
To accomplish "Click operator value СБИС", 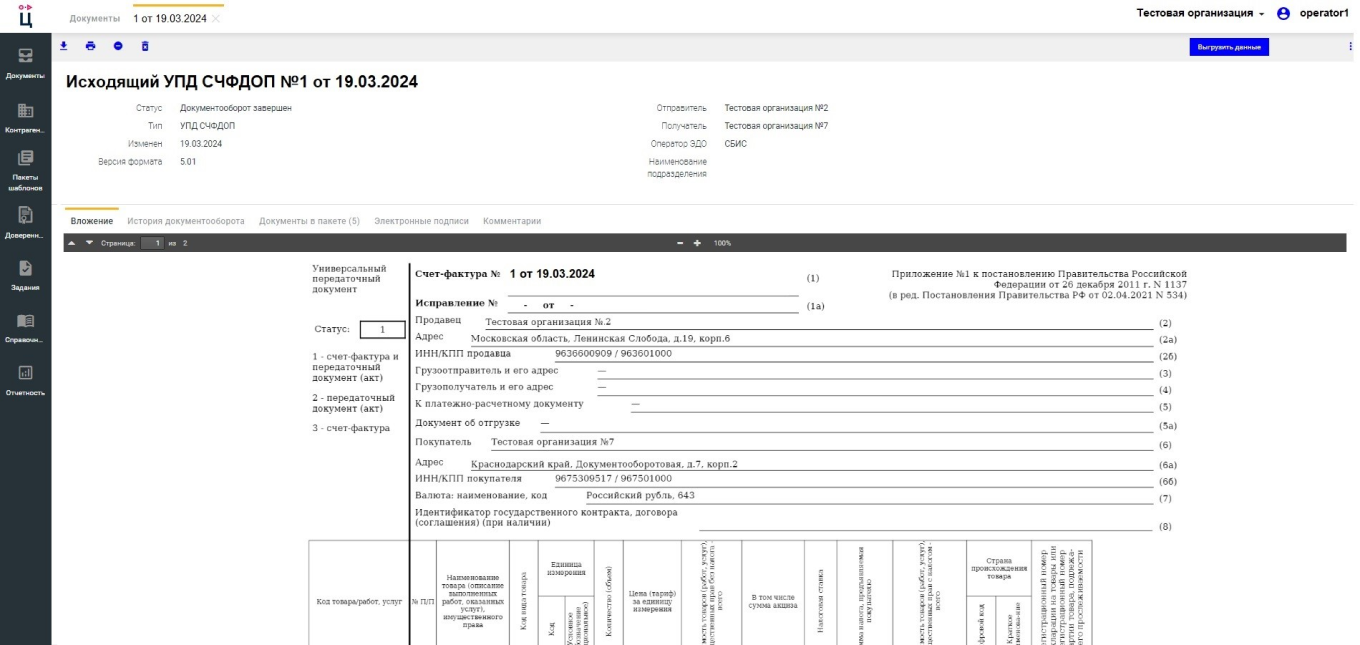I will pos(735,144).
